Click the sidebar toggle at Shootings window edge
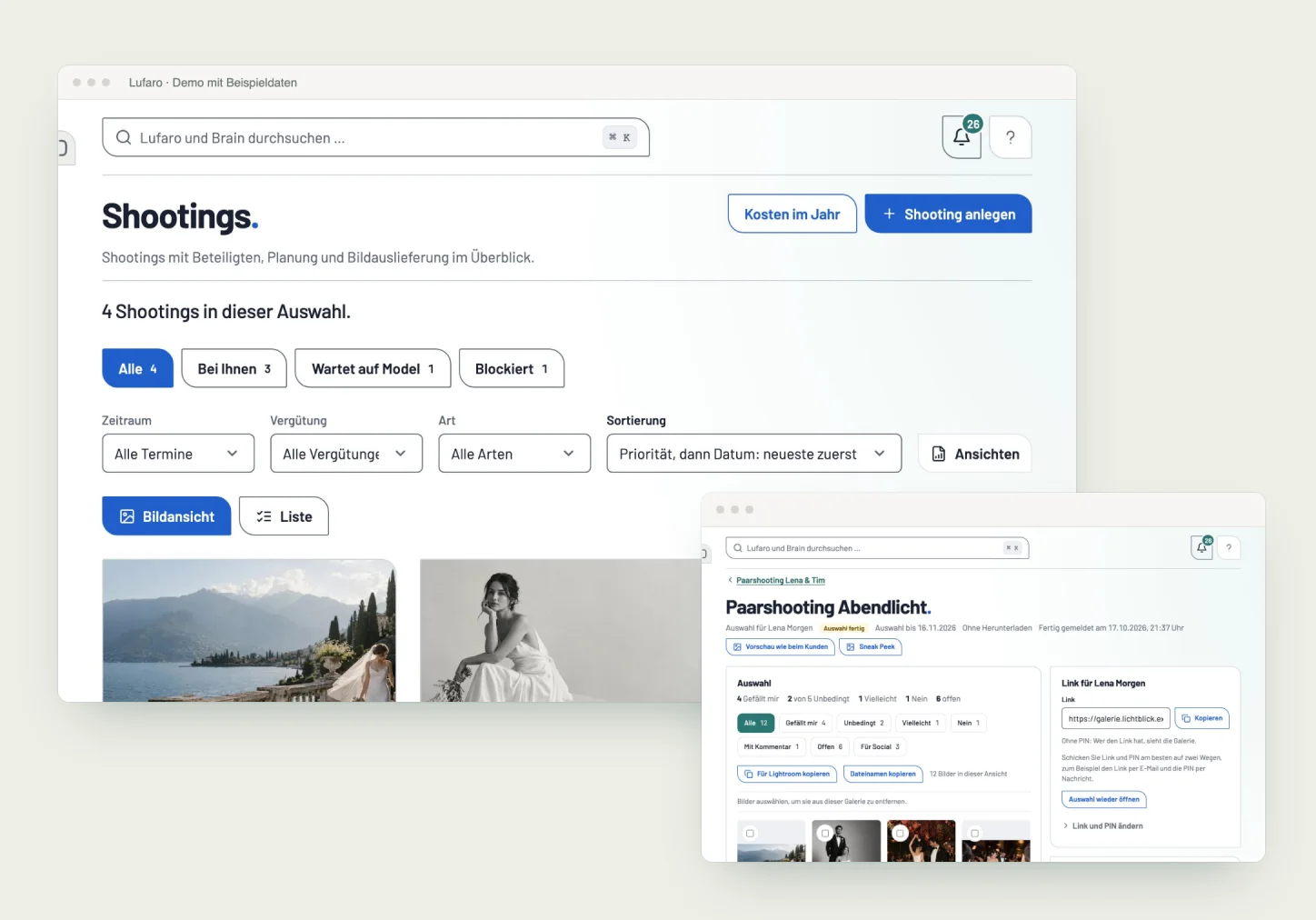This screenshot has width=1316, height=920. pyautogui.click(x=65, y=147)
